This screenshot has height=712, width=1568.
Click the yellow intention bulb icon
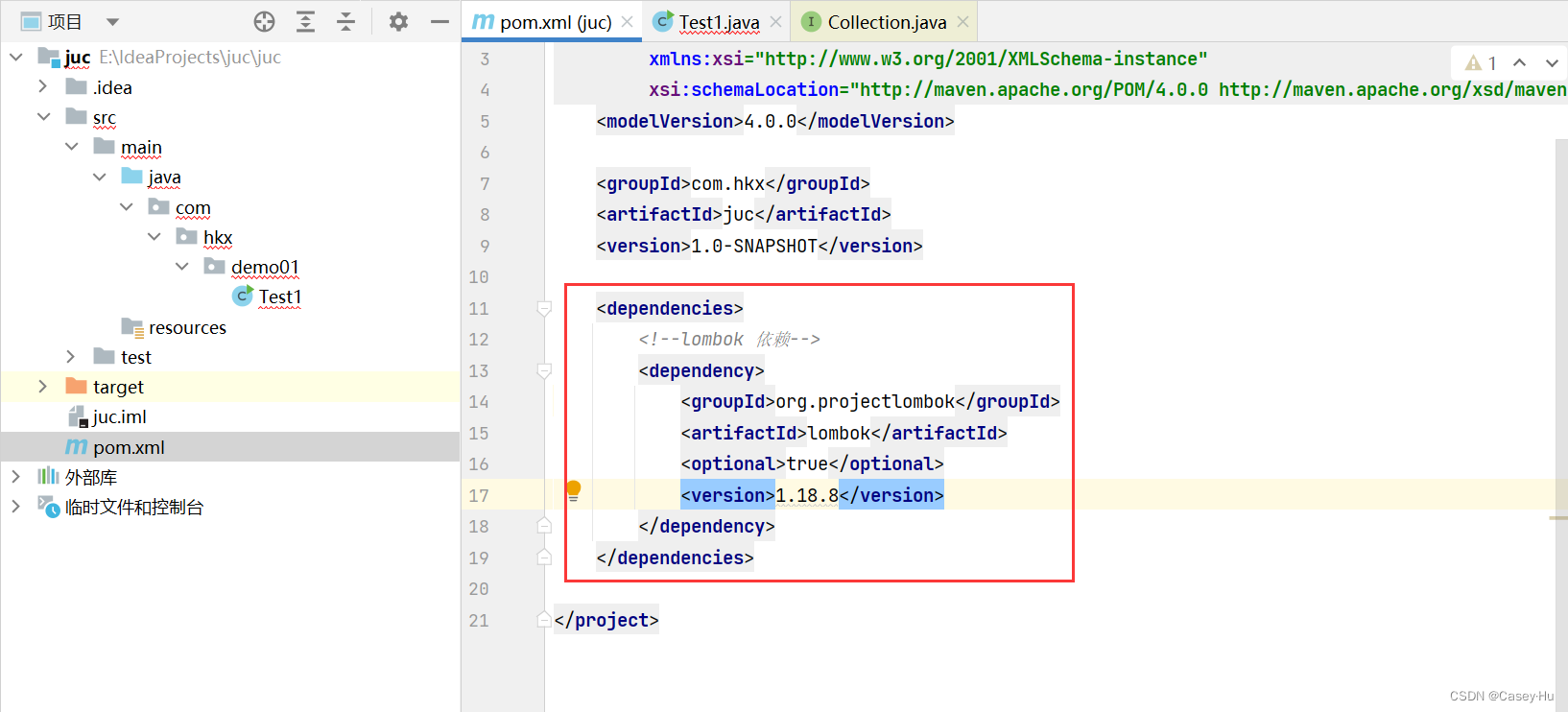[573, 491]
